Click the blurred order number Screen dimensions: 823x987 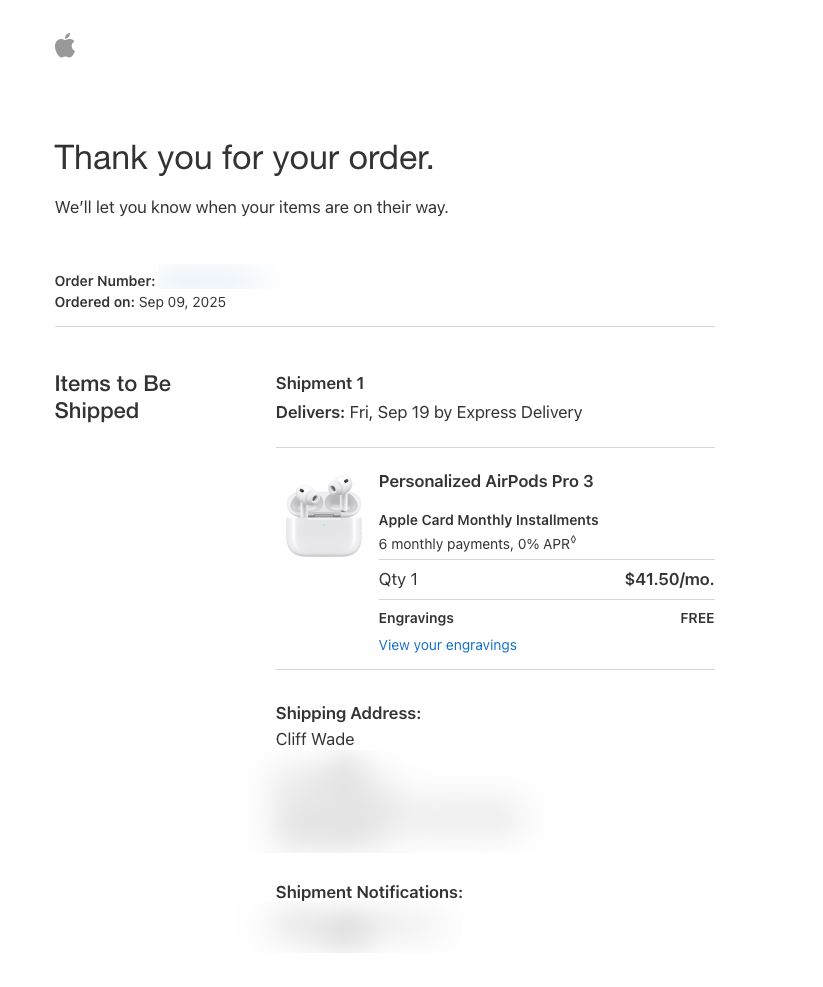tap(216, 278)
